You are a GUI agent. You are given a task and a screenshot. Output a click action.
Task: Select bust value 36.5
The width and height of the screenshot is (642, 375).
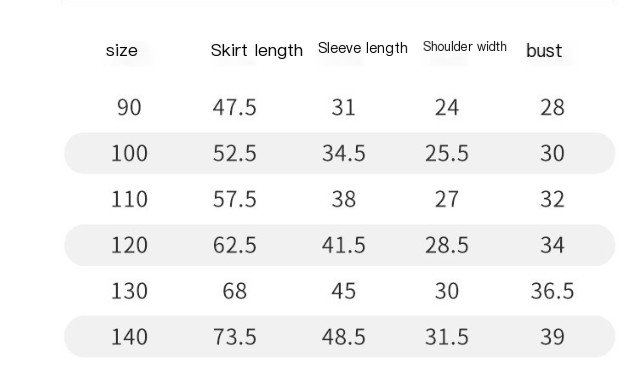(552, 291)
